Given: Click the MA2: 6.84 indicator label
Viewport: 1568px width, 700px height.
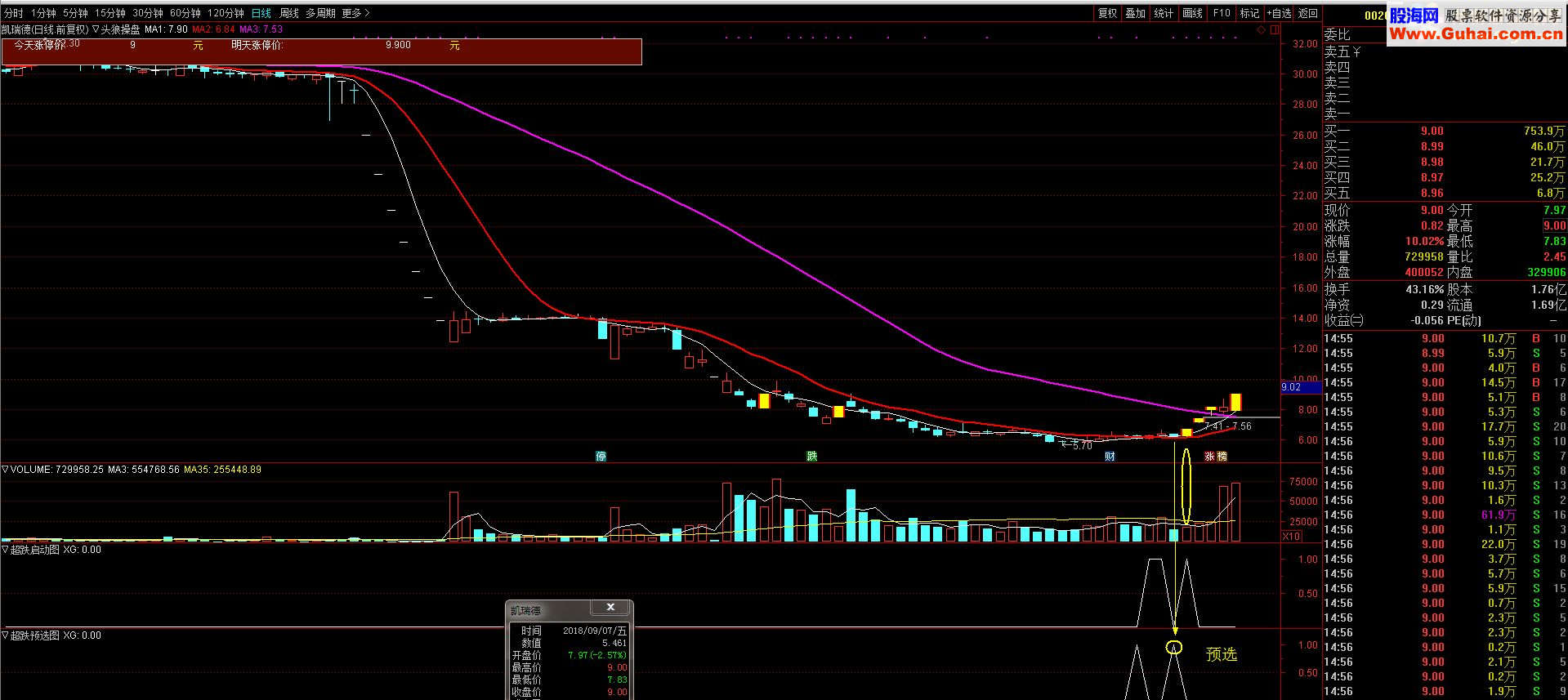Looking at the screenshot, I should pyautogui.click(x=213, y=29).
